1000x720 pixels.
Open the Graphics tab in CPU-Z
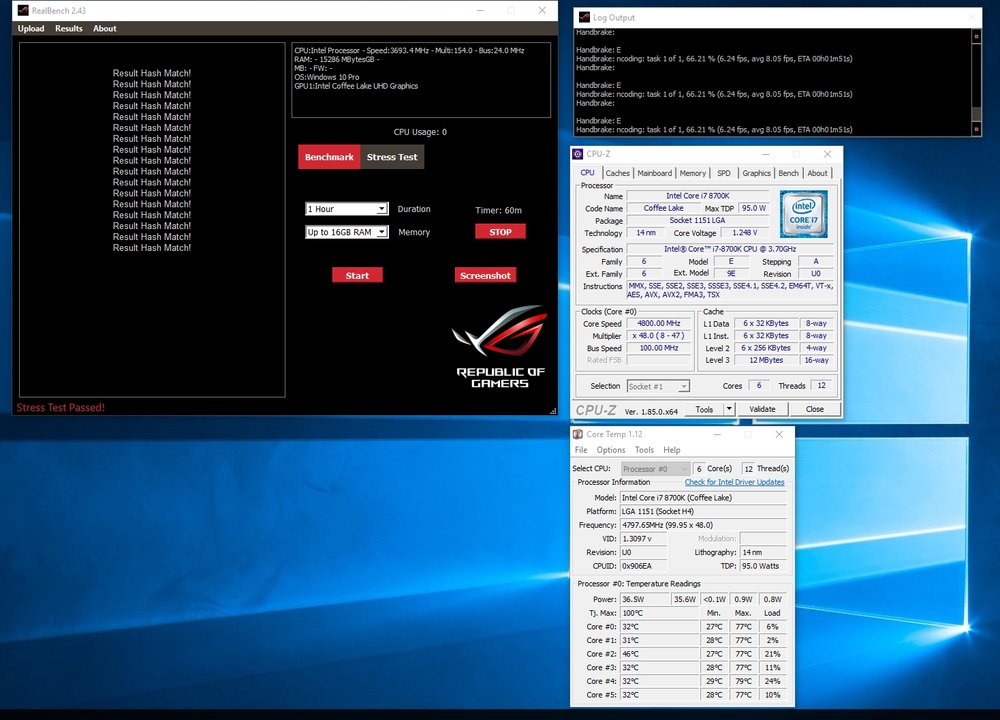point(756,173)
